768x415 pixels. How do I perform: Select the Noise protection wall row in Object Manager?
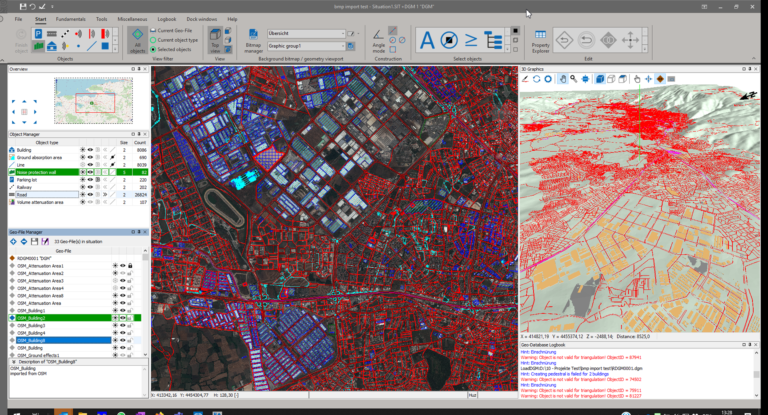tap(78, 172)
